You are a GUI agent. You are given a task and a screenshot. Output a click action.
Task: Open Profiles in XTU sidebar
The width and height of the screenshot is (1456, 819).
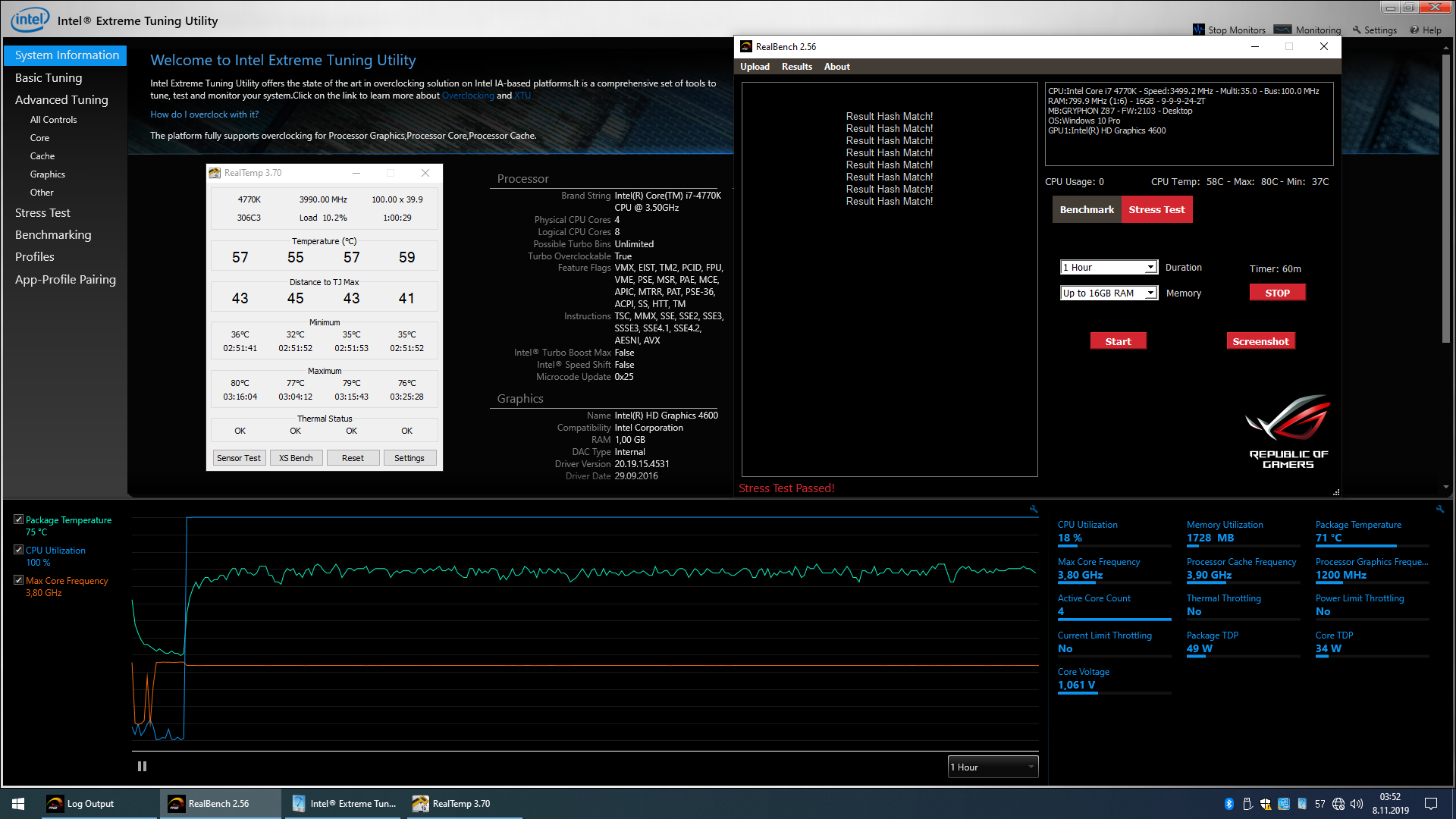tap(35, 257)
